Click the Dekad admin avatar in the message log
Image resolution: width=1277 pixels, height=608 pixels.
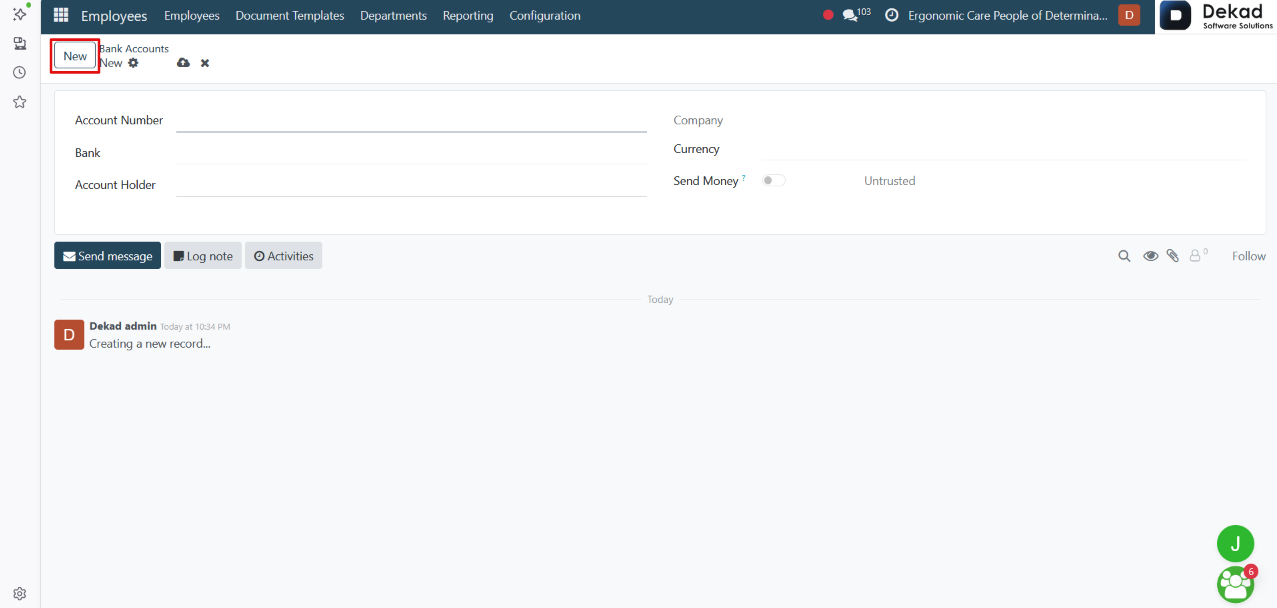[x=68, y=335]
